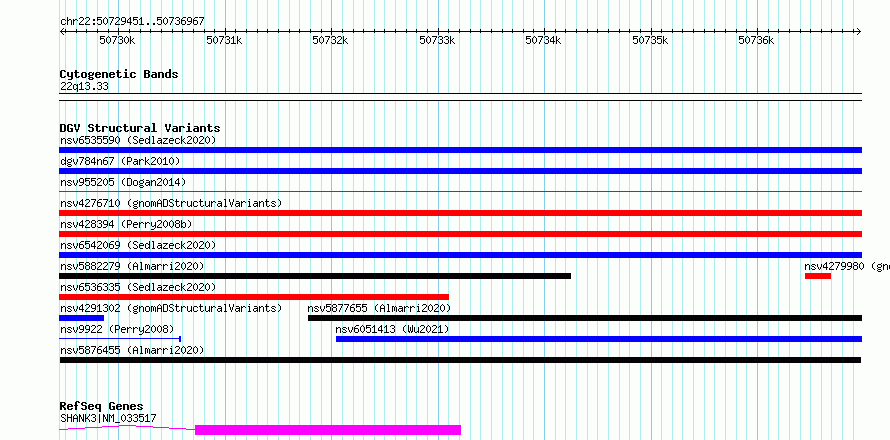Image resolution: width=890 pixels, height=440 pixels.
Task: Click the black bar under nsv5876455
Action: pyautogui.click(x=460, y=360)
